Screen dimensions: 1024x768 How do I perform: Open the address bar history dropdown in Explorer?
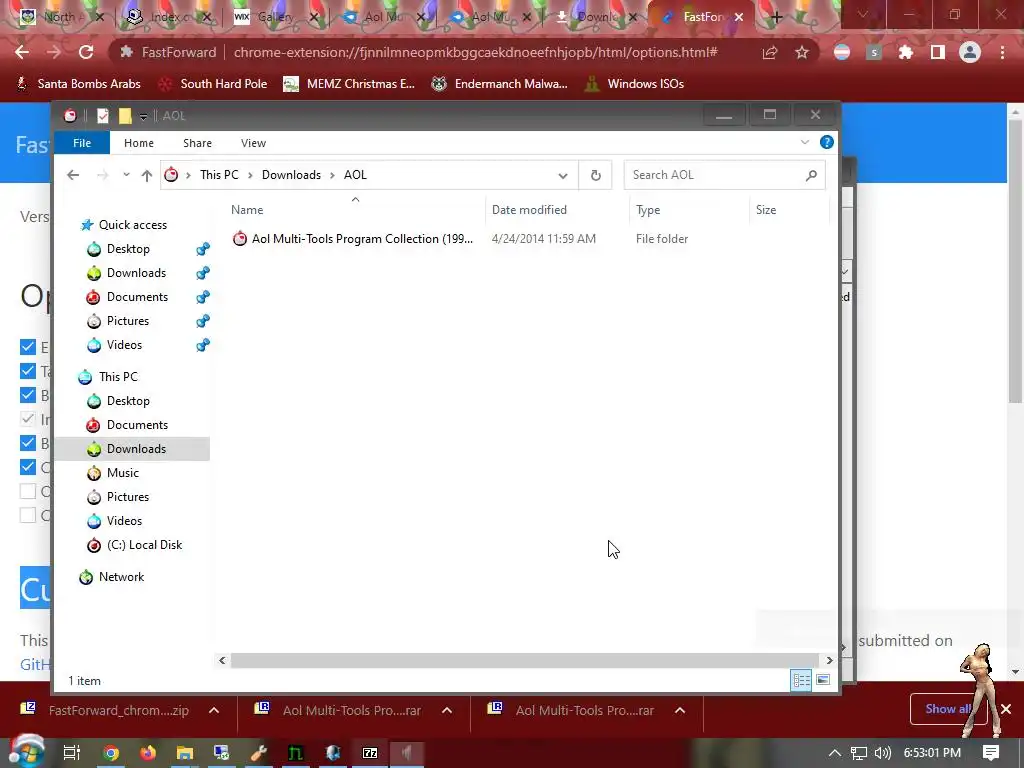click(563, 175)
